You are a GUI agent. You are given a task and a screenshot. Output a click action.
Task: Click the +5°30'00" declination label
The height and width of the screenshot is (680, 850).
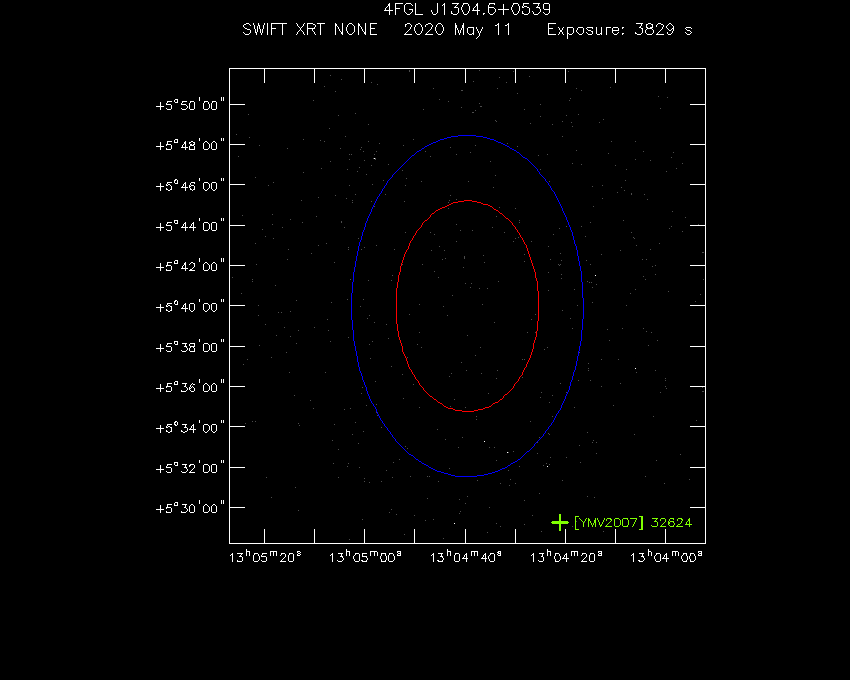tap(190, 508)
